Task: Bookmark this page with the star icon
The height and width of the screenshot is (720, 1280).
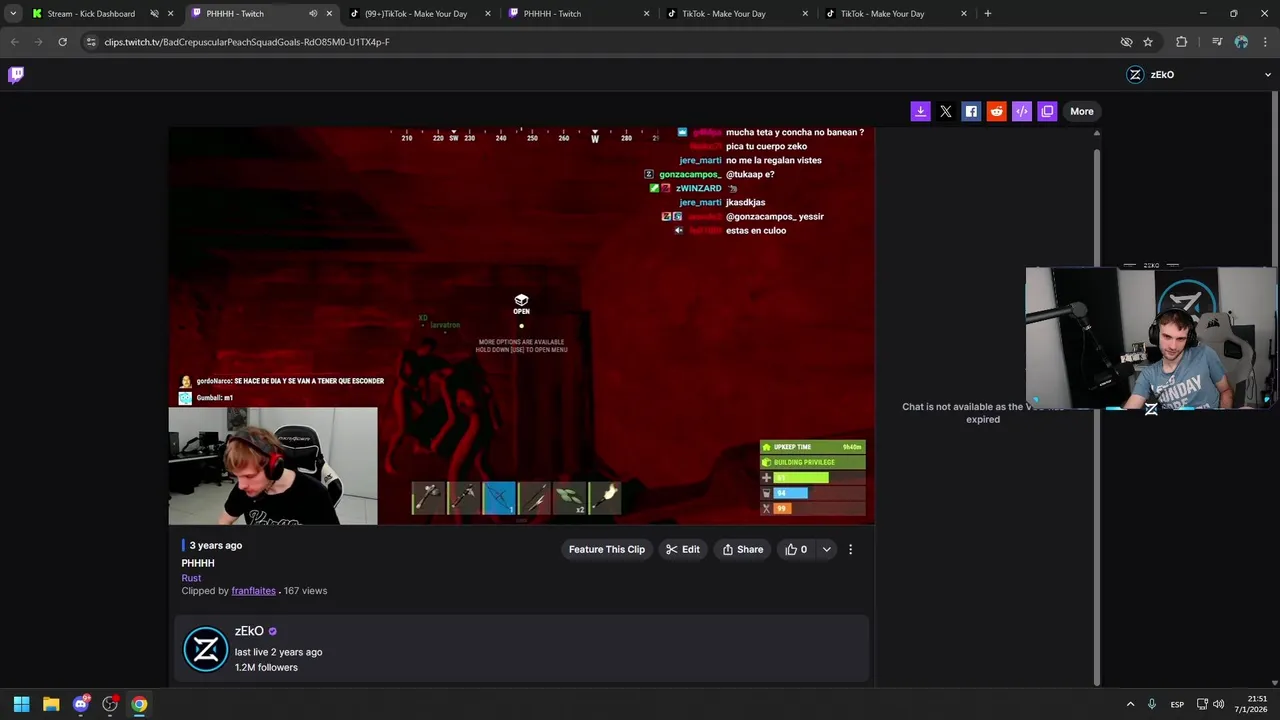Action: pyautogui.click(x=1148, y=42)
